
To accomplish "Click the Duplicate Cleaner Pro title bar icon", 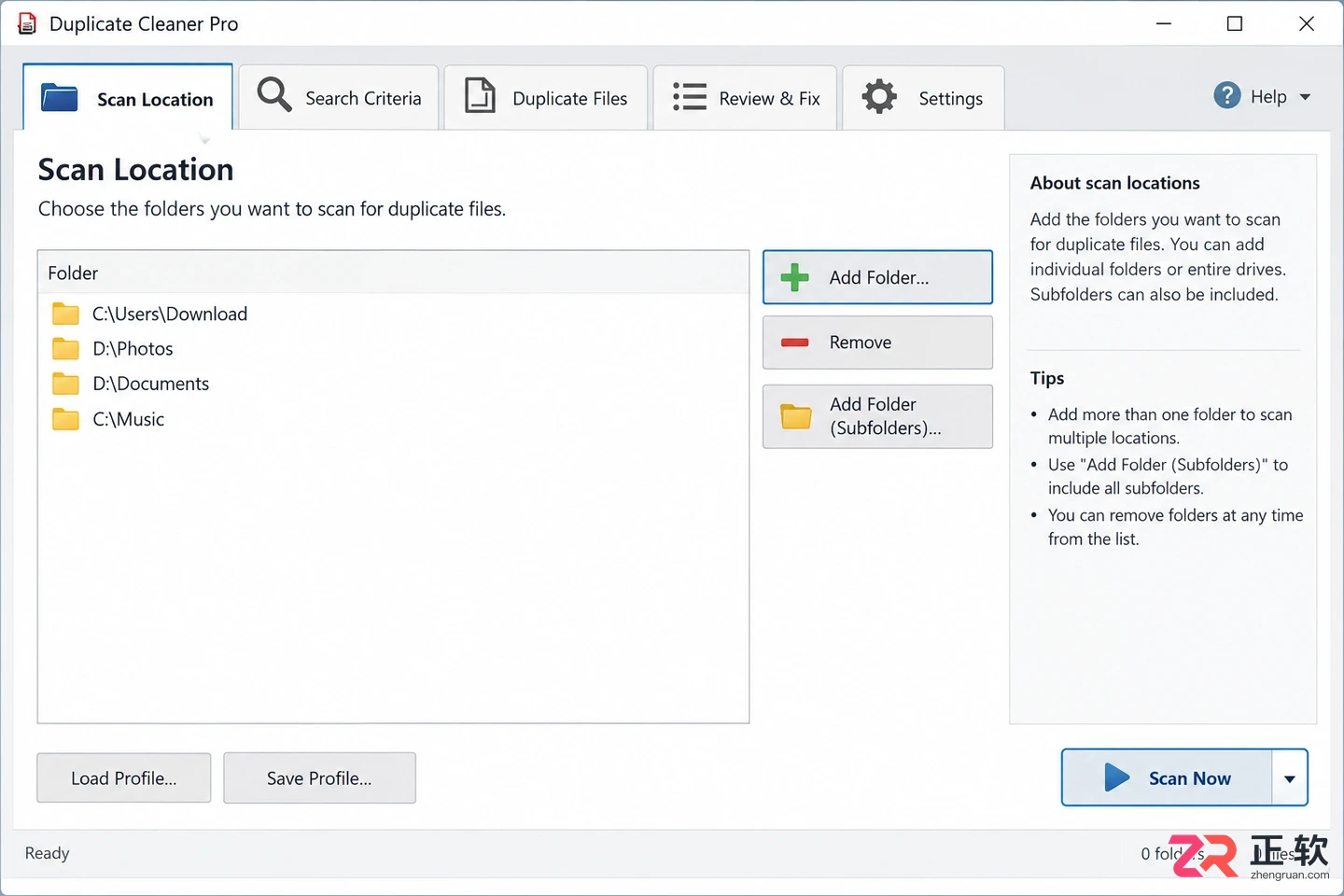I will click(x=27, y=23).
